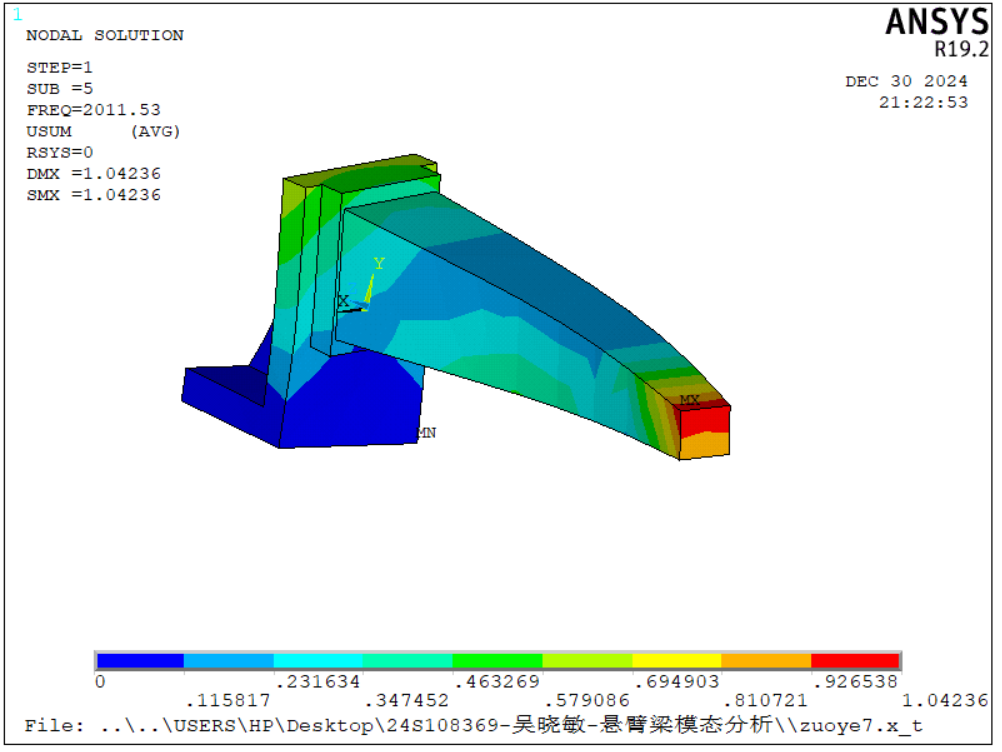Click the orange legend color band

(766, 661)
